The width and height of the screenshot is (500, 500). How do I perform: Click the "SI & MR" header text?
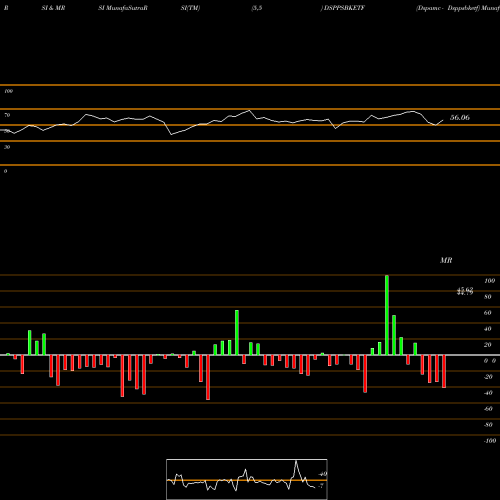(53, 8)
